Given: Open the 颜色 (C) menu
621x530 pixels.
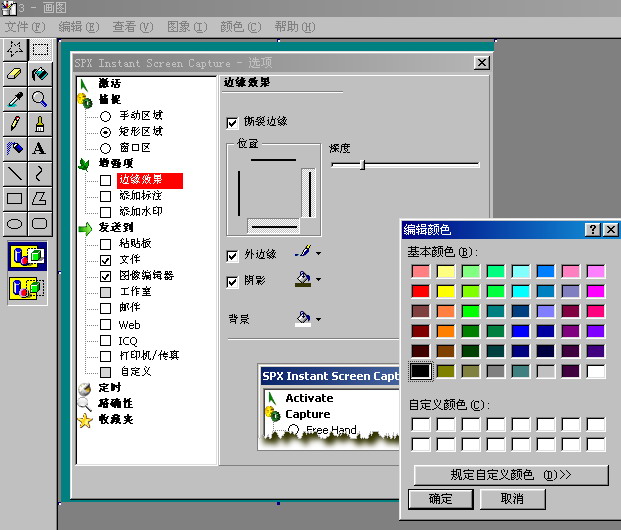Looking at the screenshot, I should click(x=240, y=26).
